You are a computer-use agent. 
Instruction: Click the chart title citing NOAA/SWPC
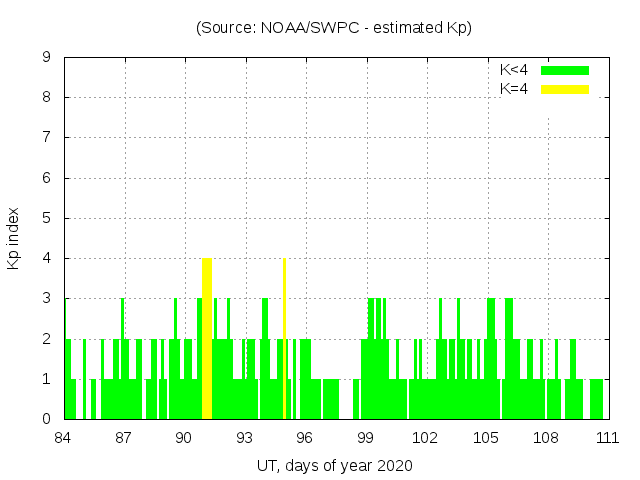[334, 28]
